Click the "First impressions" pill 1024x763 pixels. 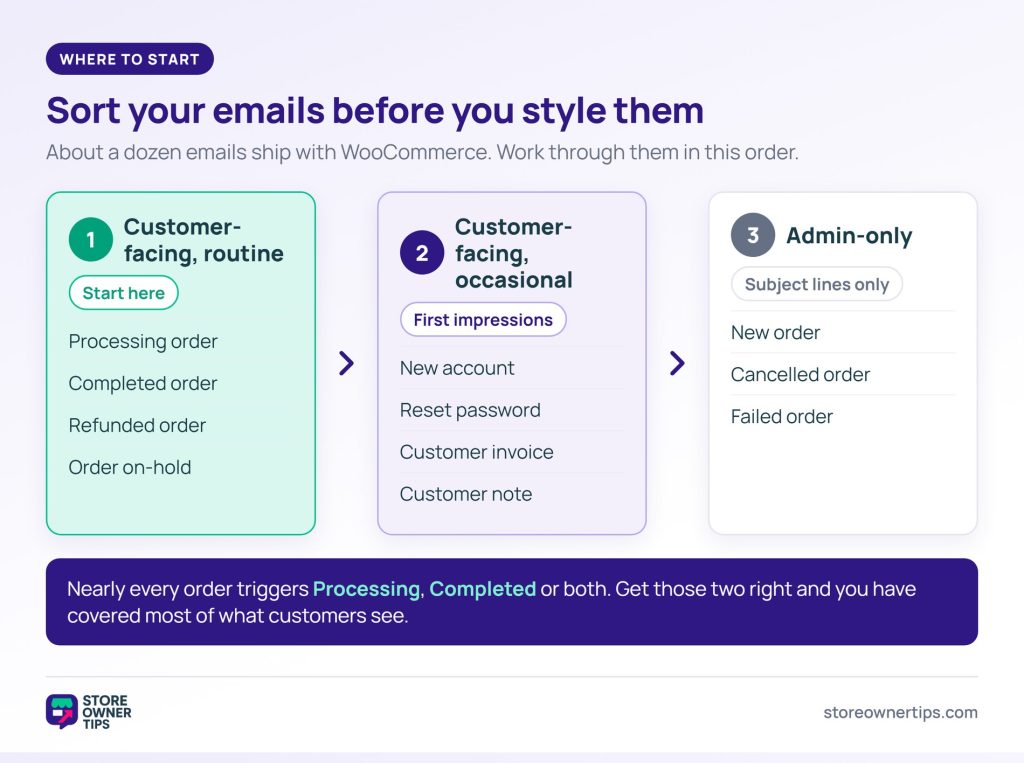(x=483, y=319)
